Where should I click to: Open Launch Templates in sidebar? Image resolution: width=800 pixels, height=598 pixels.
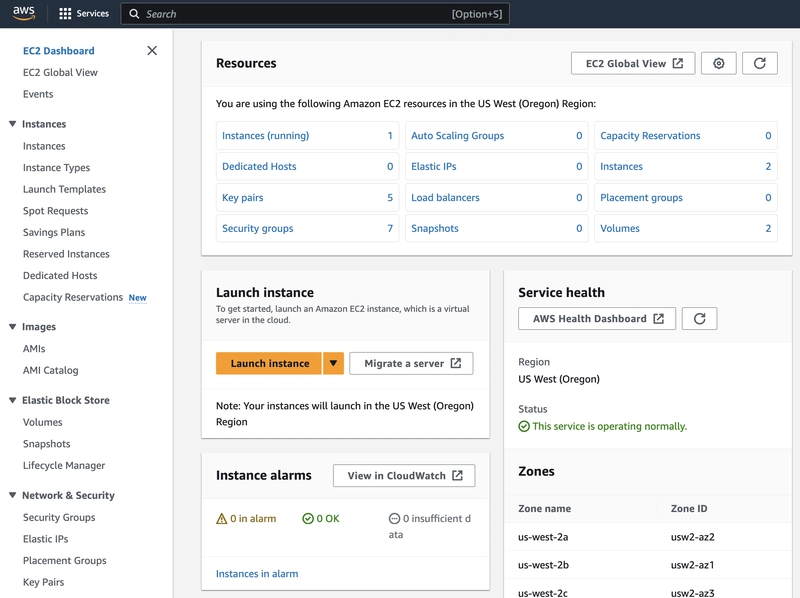[x=64, y=189]
